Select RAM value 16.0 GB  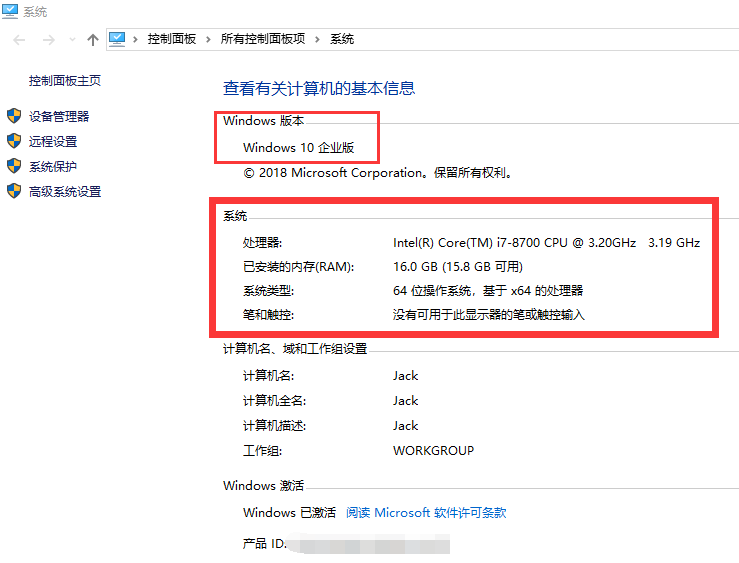tap(458, 267)
